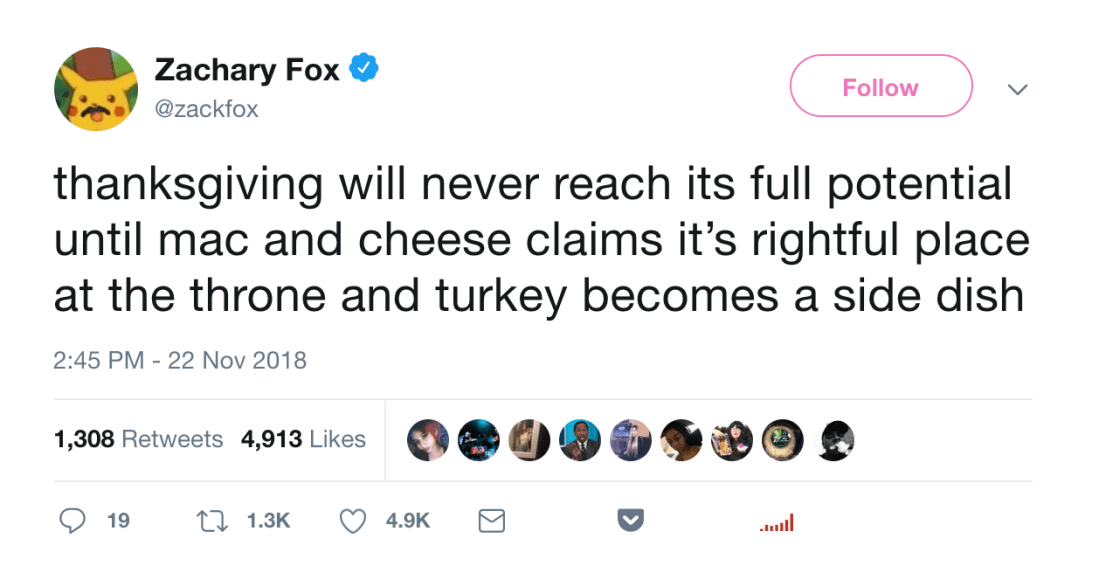Open the 2:45 PM - 22 Nov 2018 timestamp
The height and width of the screenshot is (566, 1099).
click(180, 360)
